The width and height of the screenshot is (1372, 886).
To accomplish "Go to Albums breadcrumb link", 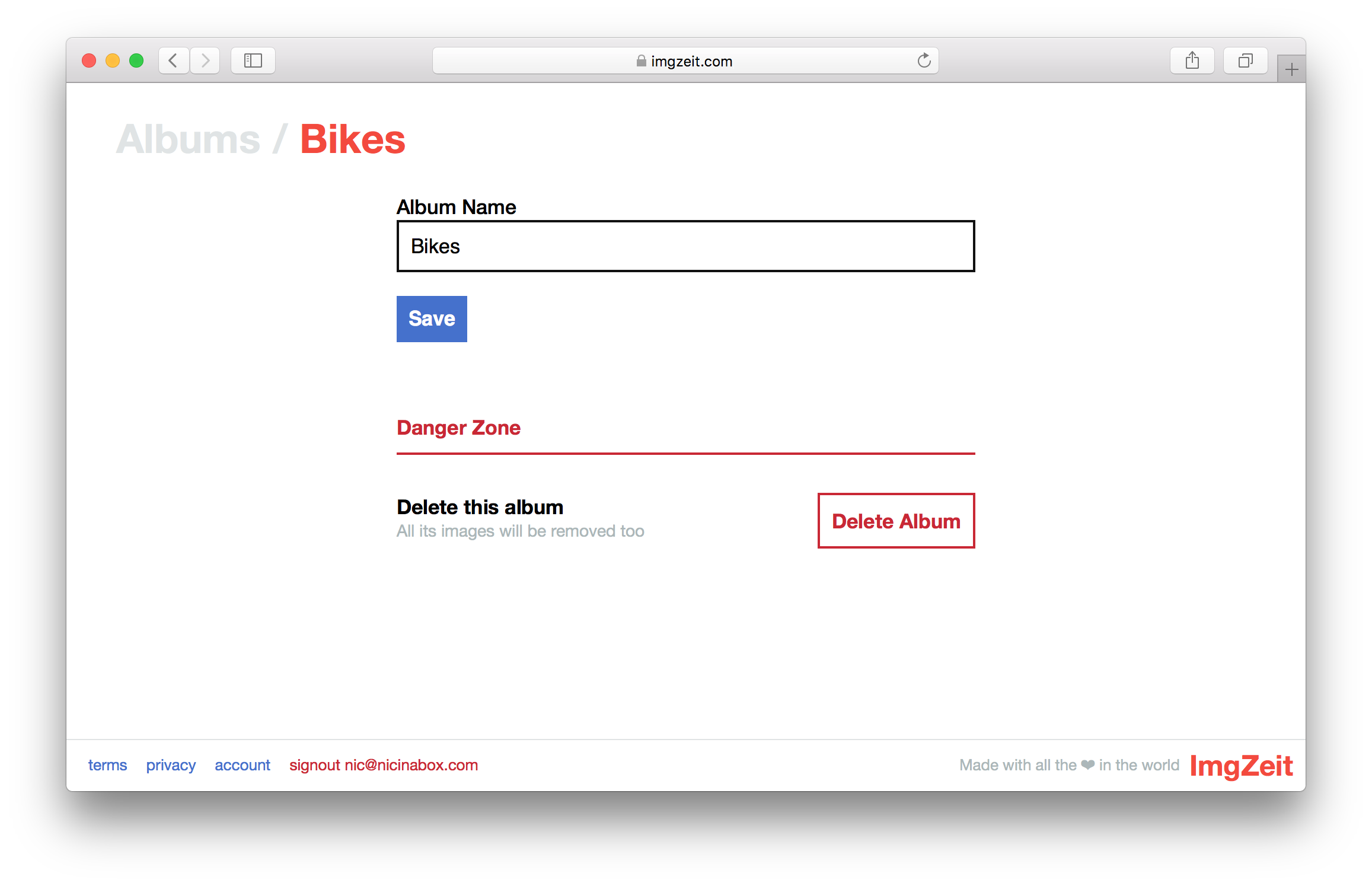I will click(188, 140).
